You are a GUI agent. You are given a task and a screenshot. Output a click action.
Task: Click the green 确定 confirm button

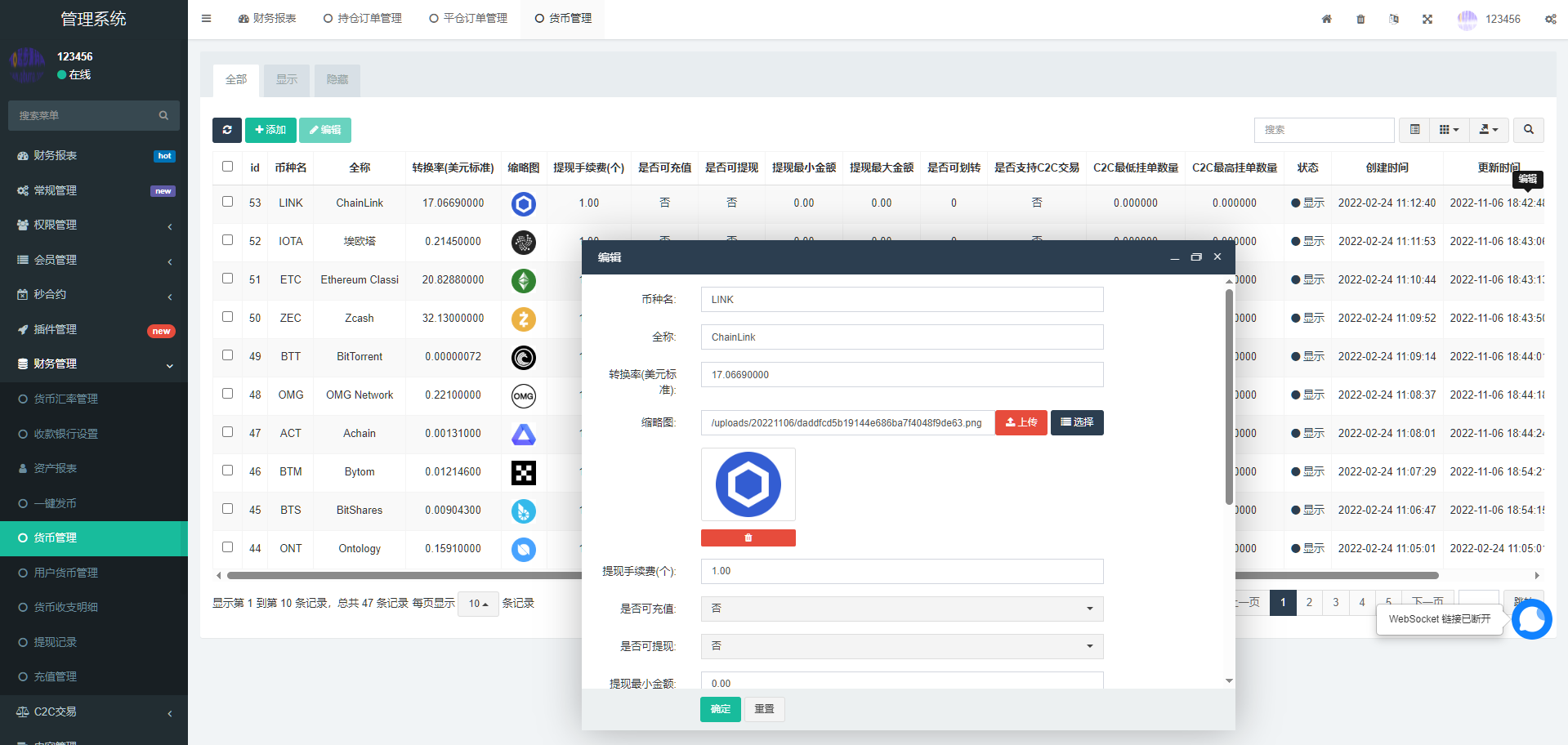coord(720,709)
